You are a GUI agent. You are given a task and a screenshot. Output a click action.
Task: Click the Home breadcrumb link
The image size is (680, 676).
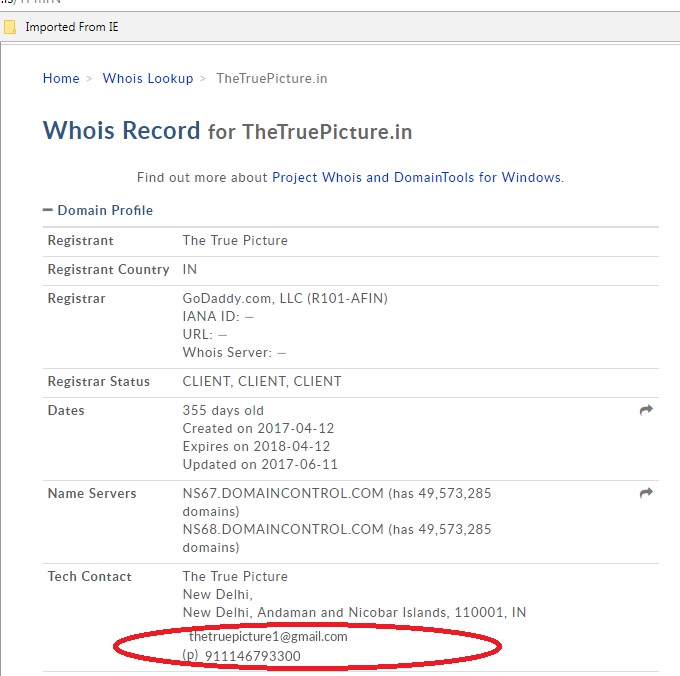click(61, 78)
